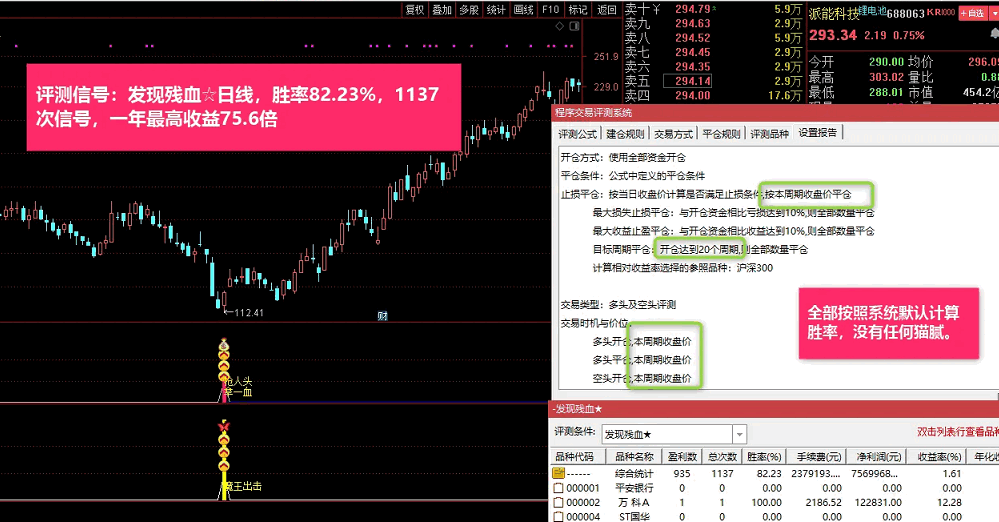The image size is (999, 522).
Task: Sort by 总次数 column header
Action: point(722,456)
